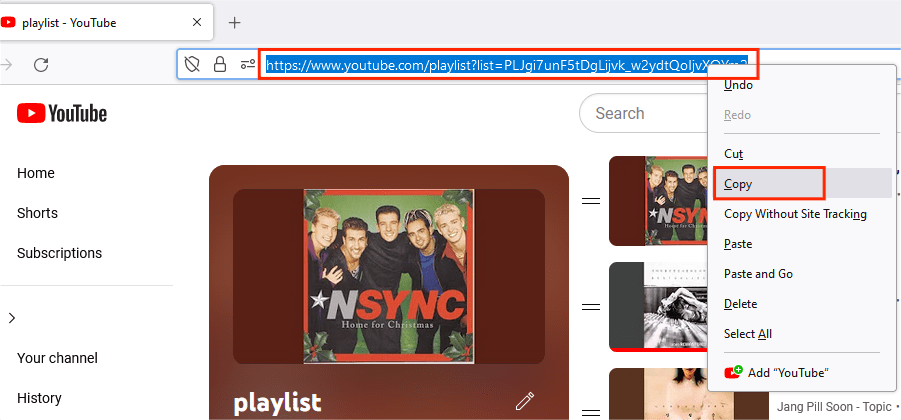Expand the sidebar chevron above Your channel
The width and height of the screenshot is (901, 420).
12,318
